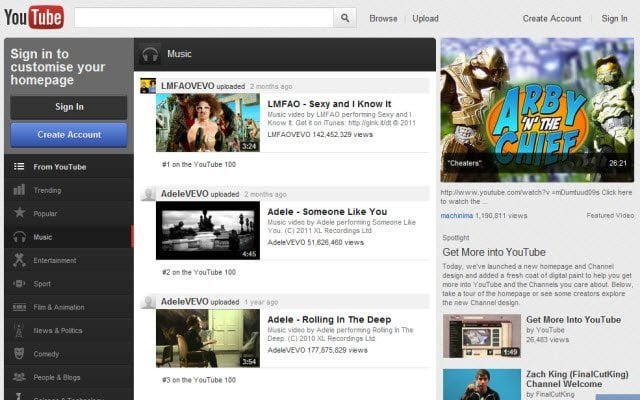Play the Rolling In The Deep thumbnail
Screen dimensions: 640x400
coord(208,338)
